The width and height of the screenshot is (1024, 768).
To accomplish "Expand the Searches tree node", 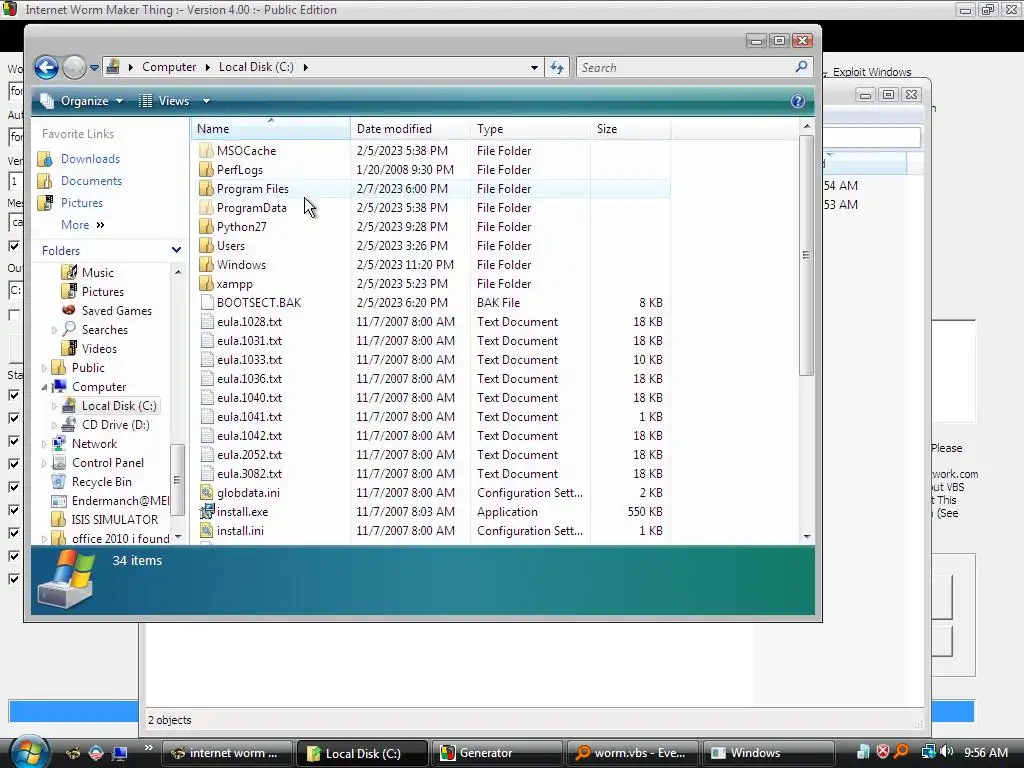I will pos(54,330).
